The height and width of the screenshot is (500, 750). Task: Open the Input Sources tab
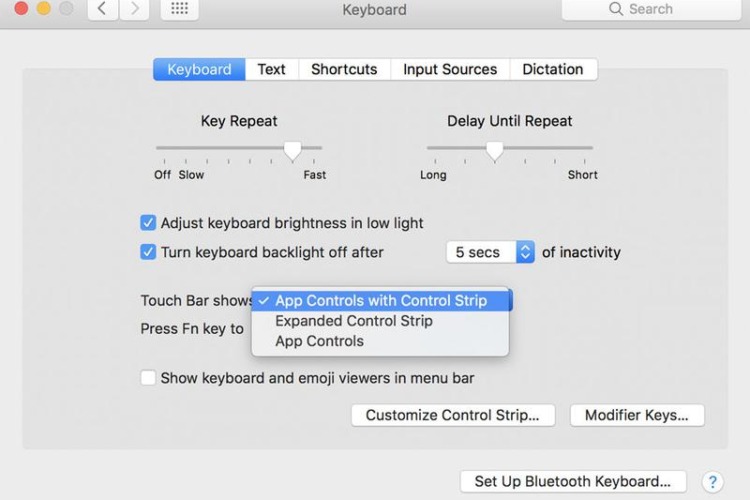450,69
